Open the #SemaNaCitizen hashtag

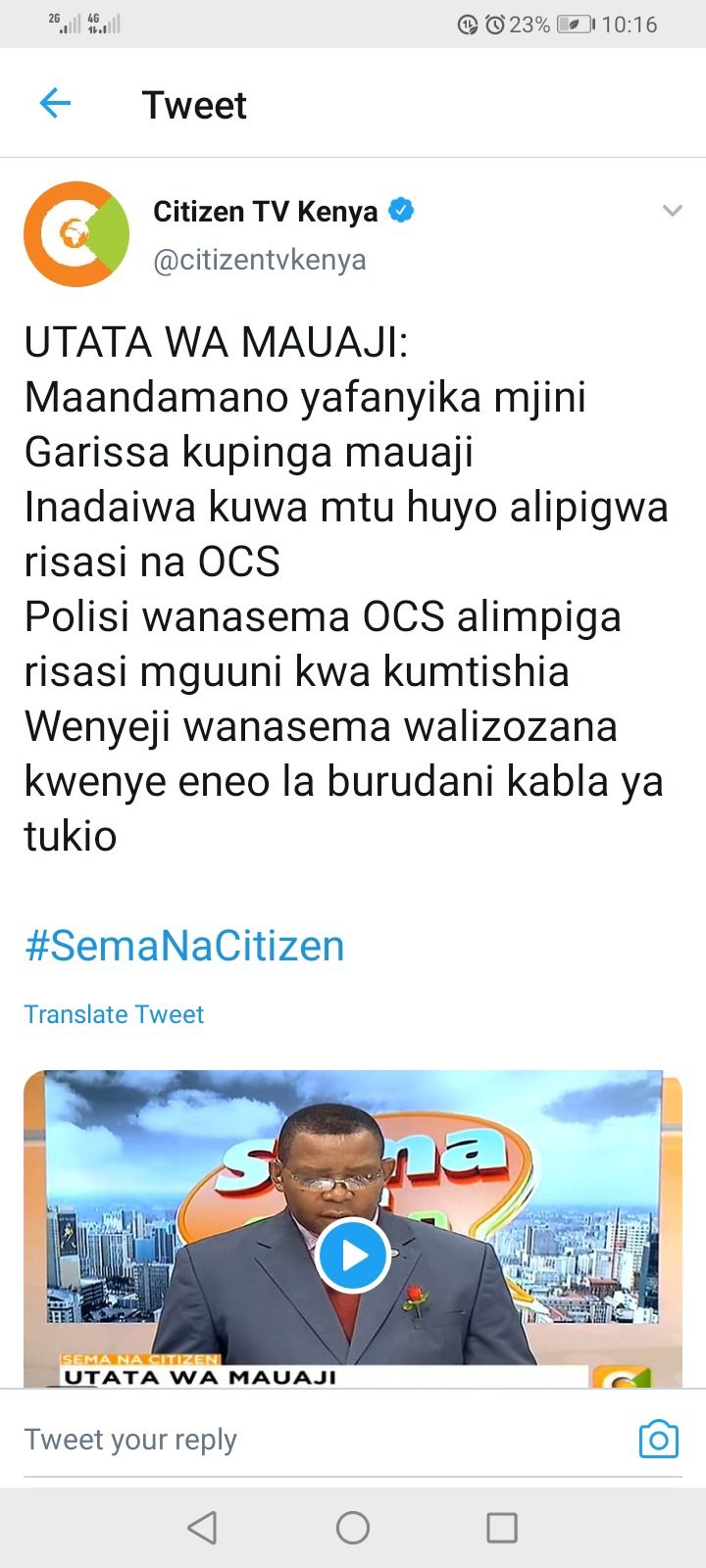(184, 947)
